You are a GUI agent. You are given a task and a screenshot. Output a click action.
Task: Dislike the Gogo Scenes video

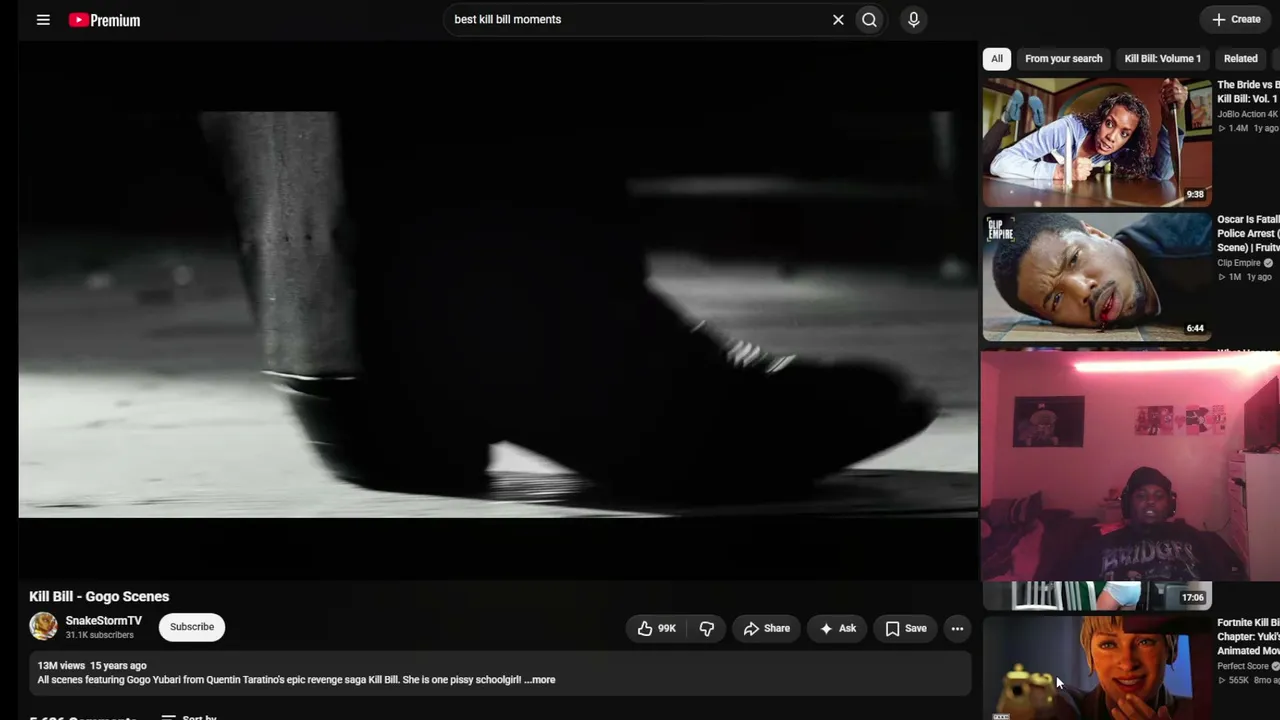[x=707, y=628]
